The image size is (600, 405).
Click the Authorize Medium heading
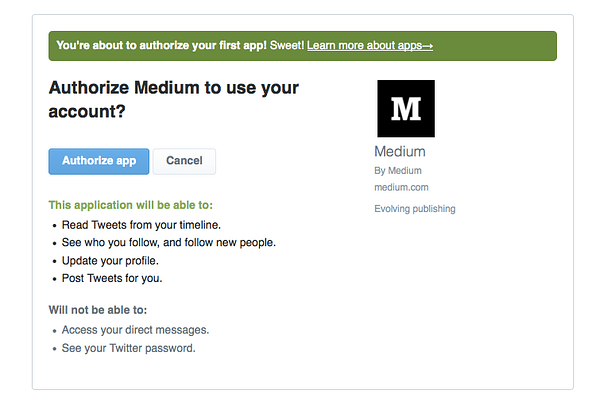pyautogui.click(x=173, y=99)
